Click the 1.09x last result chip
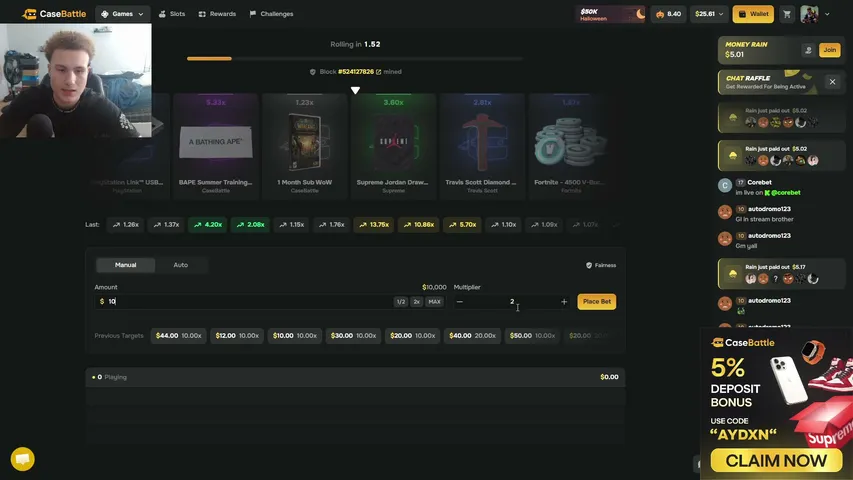 click(x=545, y=225)
